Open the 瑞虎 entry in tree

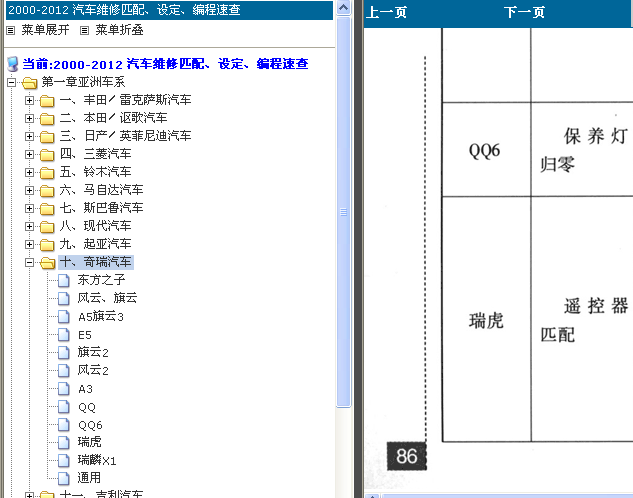tap(89, 442)
